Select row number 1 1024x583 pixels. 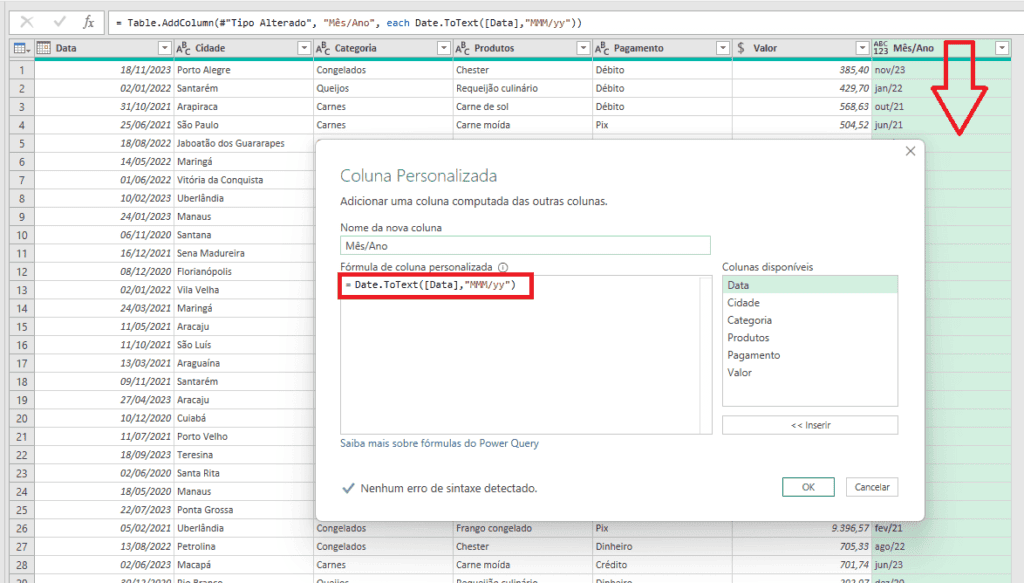[22, 70]
